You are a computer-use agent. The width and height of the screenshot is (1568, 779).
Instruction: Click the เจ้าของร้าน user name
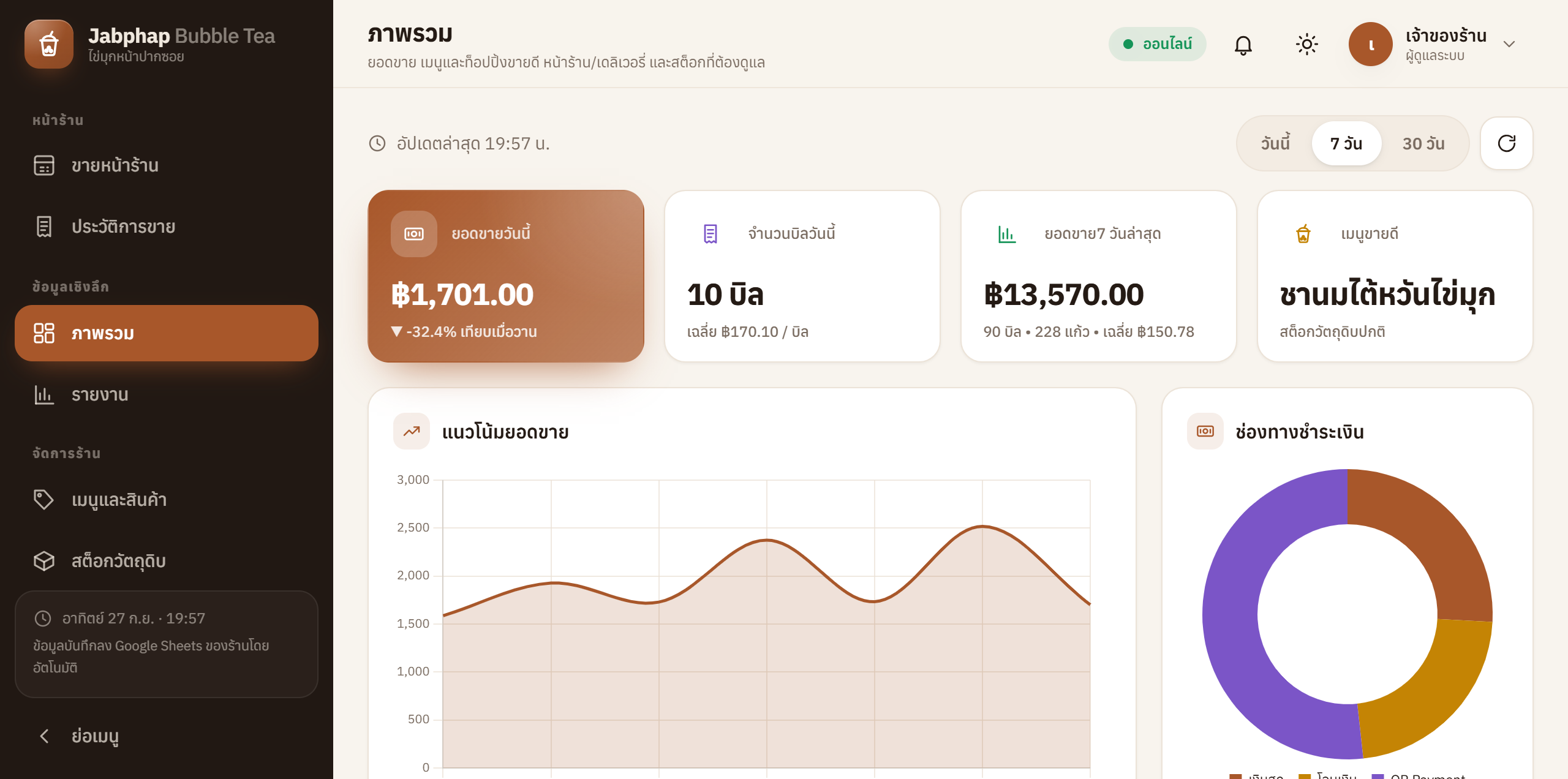1445,36
